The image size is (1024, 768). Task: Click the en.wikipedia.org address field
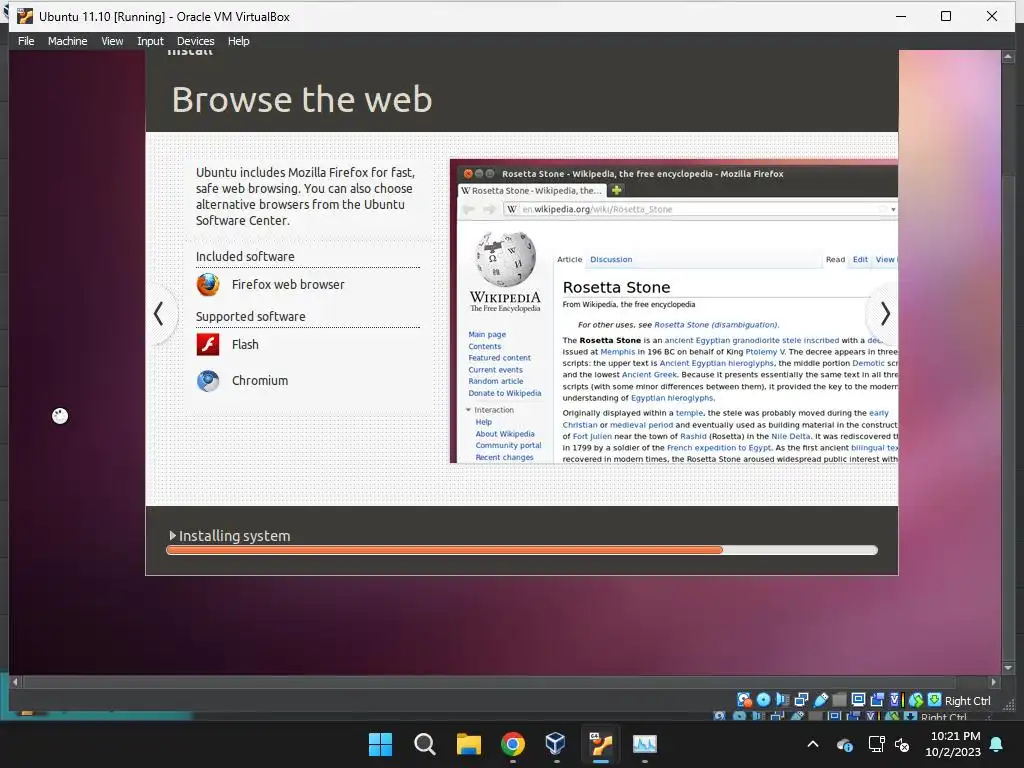coord(699,209)
